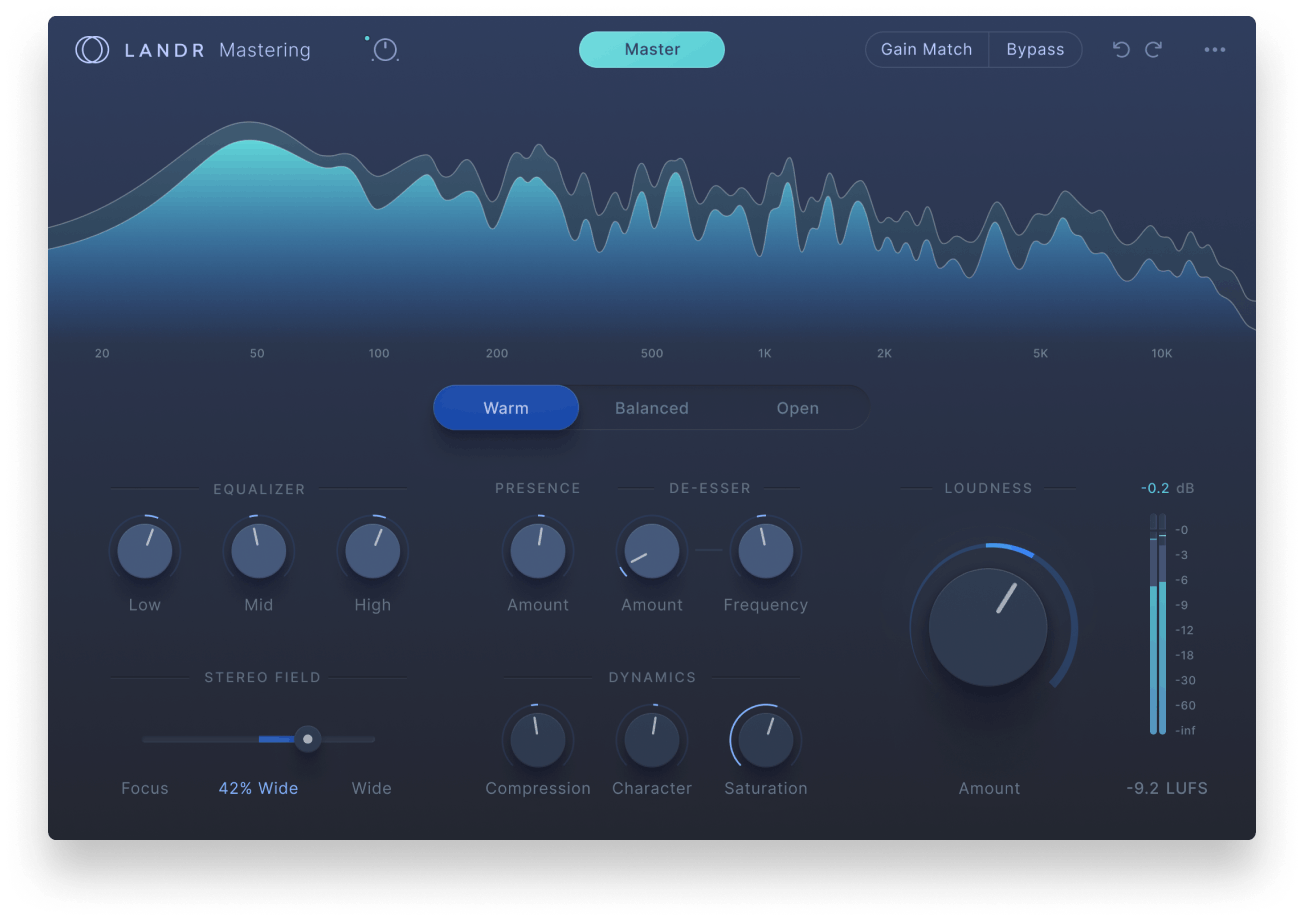
Task: Click the undo arrow icon
Action: pyautogui.click(x=1121, y=49)
